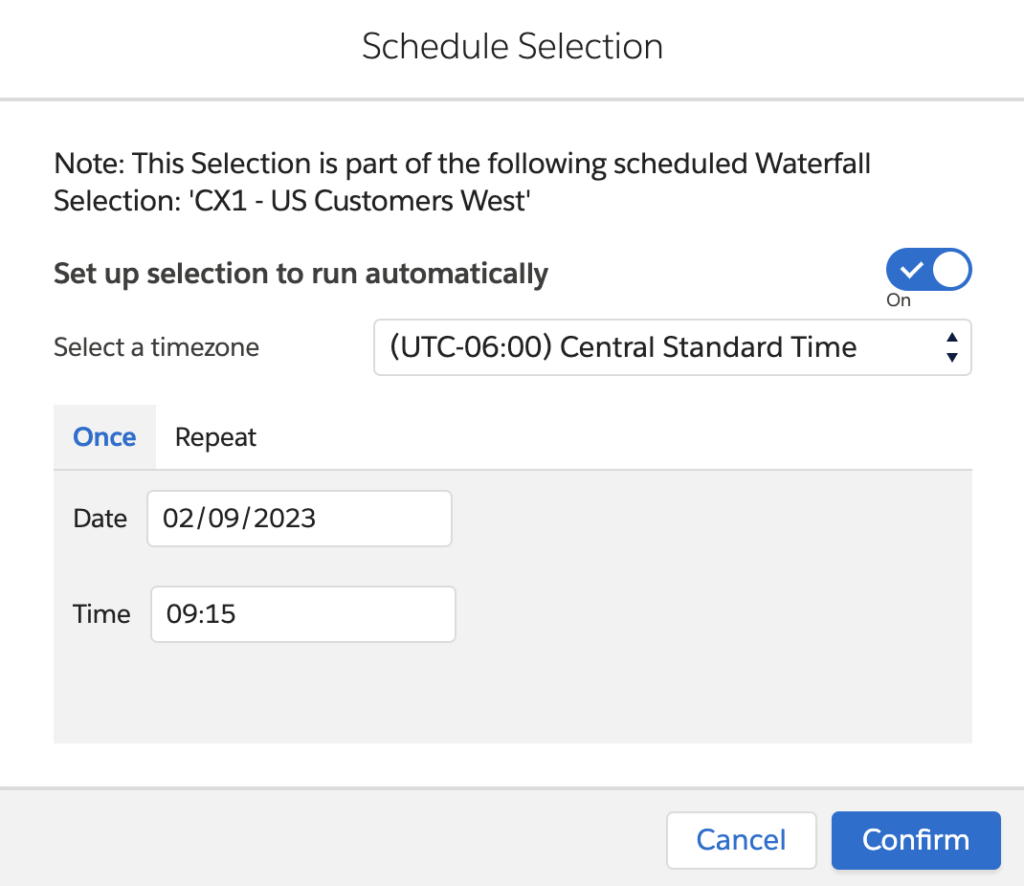The image size is (1024, 886).
Task: Click the "Date" field label
Action: click(100, 518)
